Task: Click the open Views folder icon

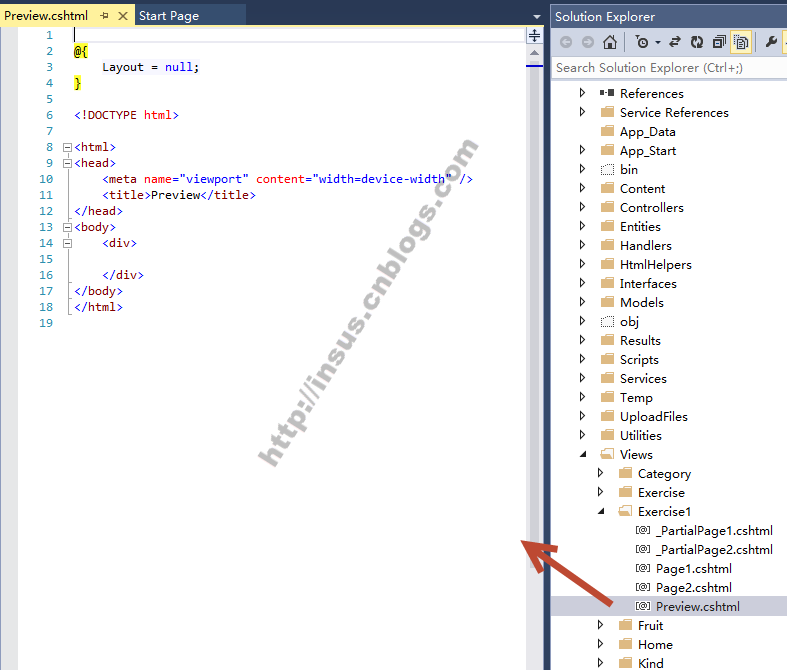Action: [x=607, y=454]
